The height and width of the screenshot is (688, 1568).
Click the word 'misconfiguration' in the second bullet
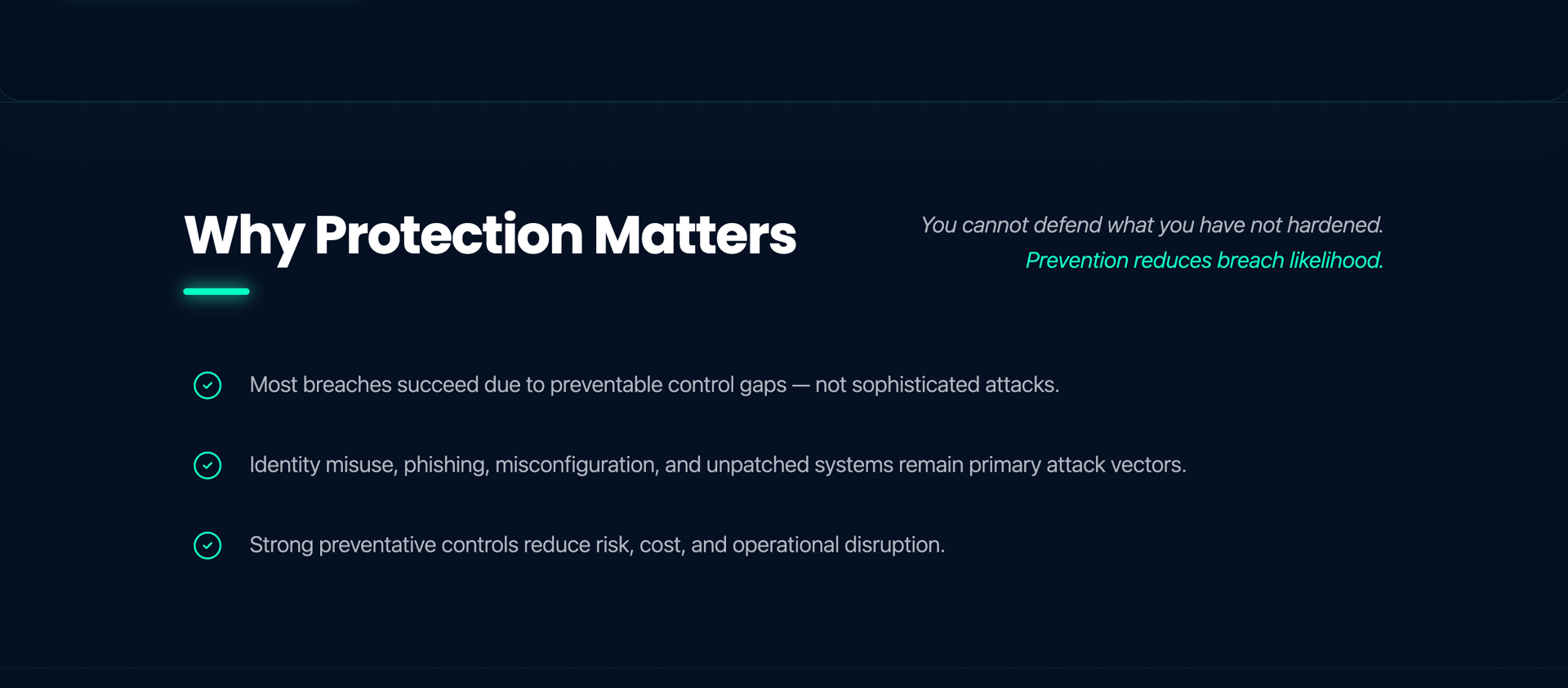tap(576, 465)
